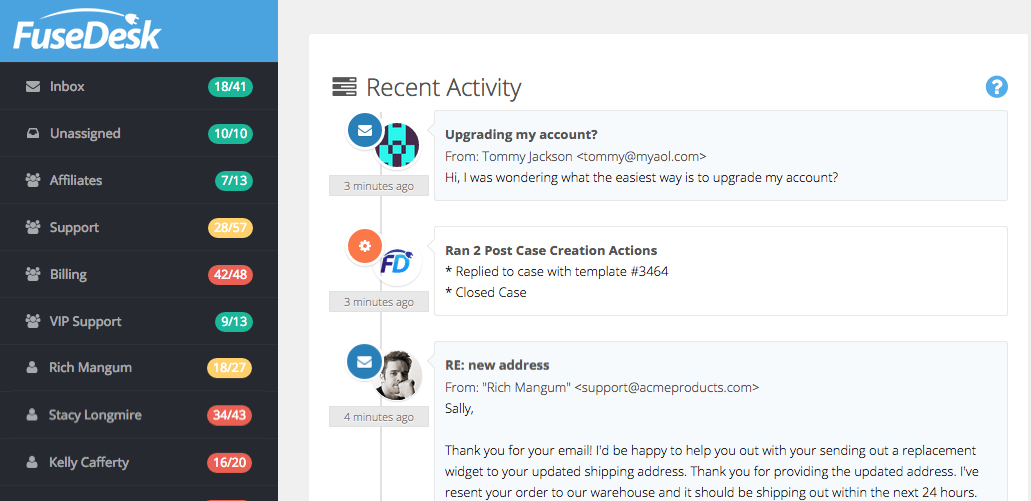This screenshot has height=501, width=1031.
Task: Open the Upgrading my account? message
Action: coord(721,155)
